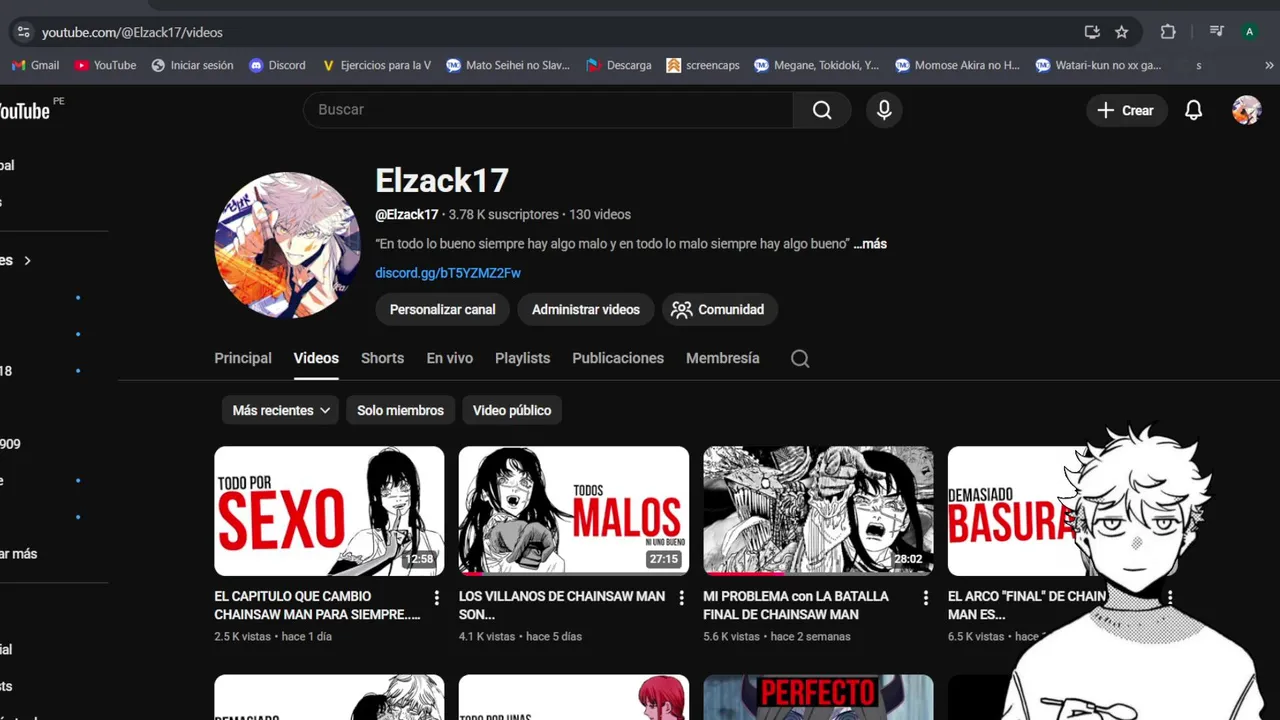Open options for MI PROBLEMA video
Image resolution: width=1280 pixels, height=720 pixels.
click(926, 598)
